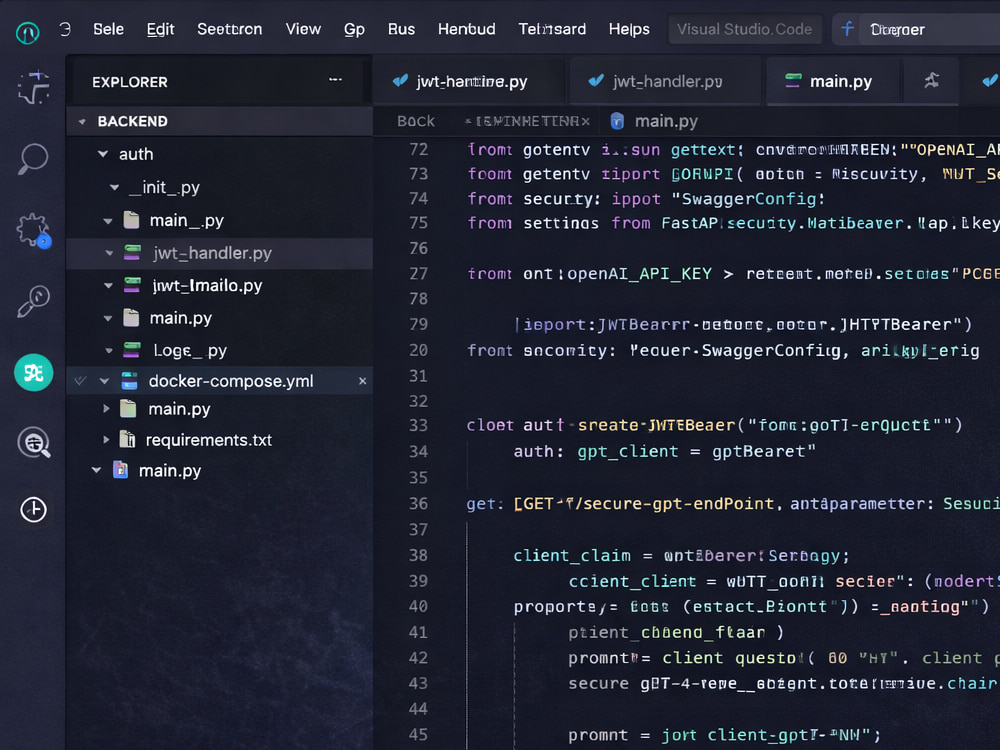Select jwt_handler.py in the explorer

pos(219,253)
